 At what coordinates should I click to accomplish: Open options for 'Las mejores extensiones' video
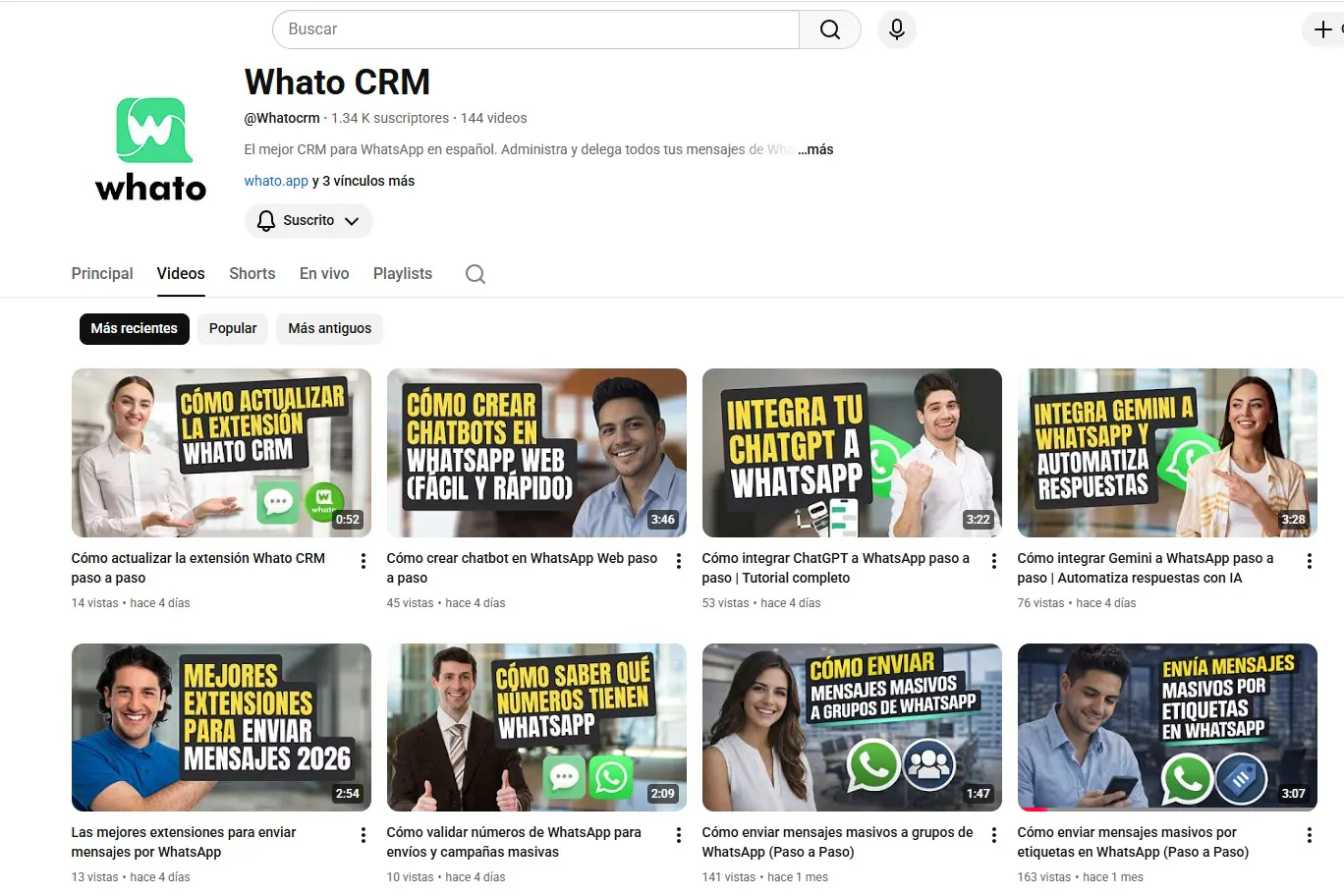tap(364, 835)
